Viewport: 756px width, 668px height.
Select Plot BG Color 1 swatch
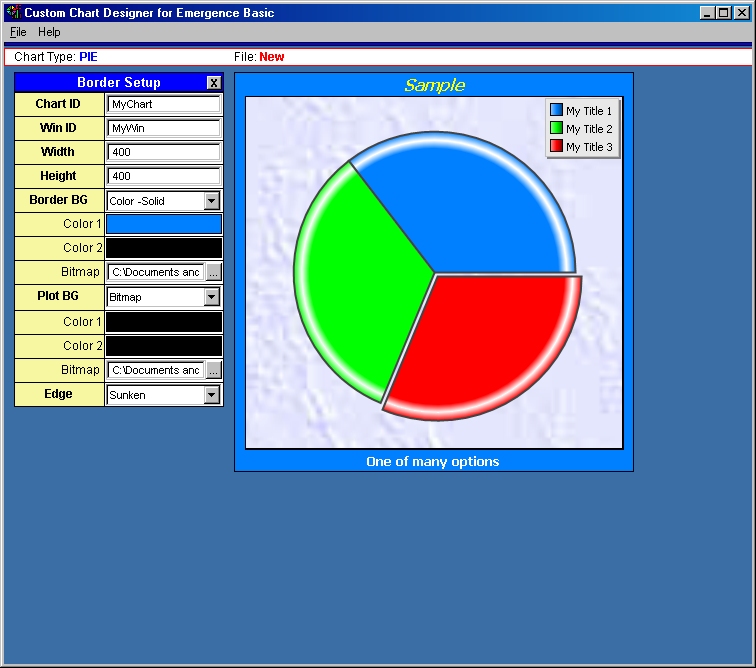[164, 322]
